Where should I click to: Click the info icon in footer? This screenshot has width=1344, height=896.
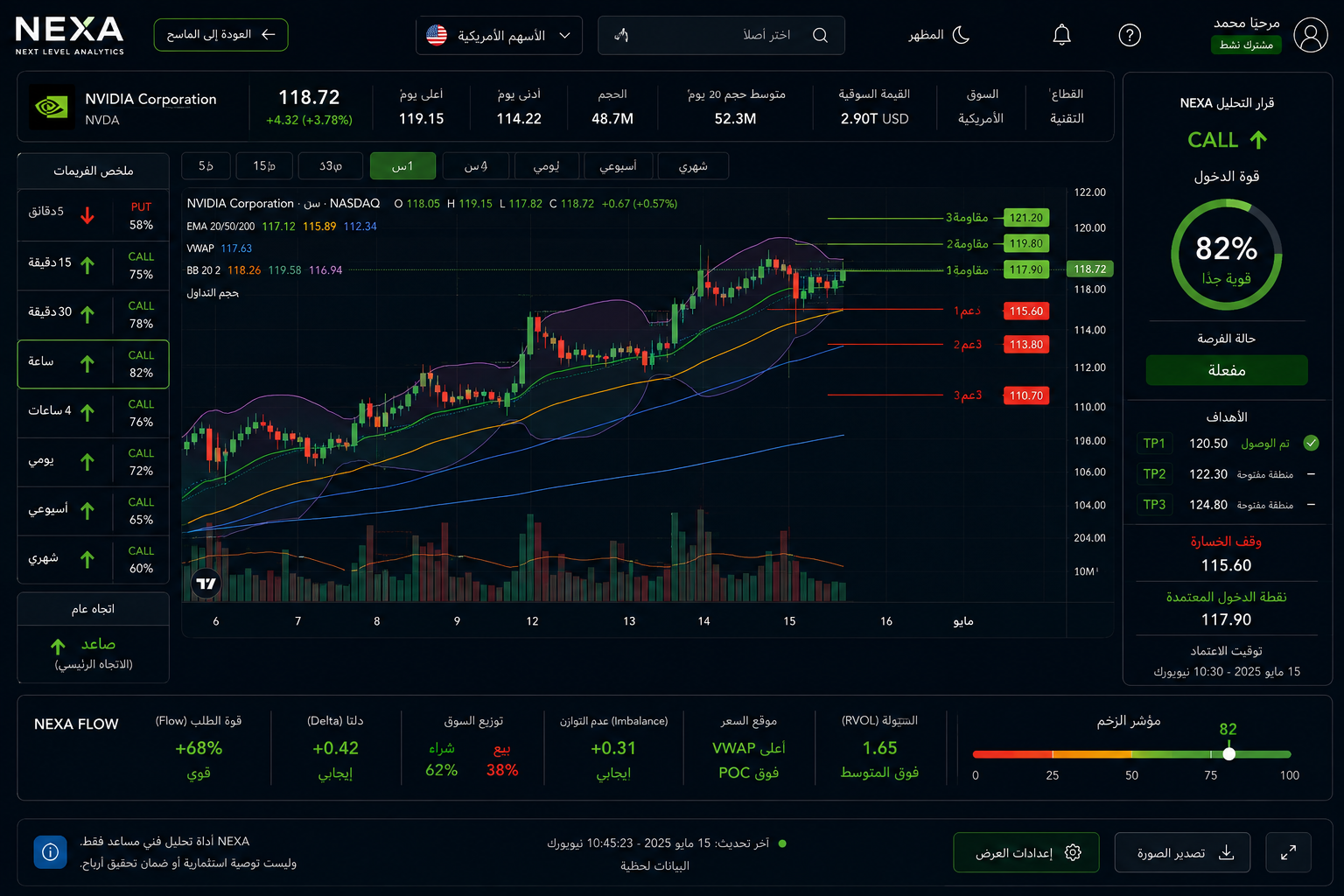[x=50, y=851]
